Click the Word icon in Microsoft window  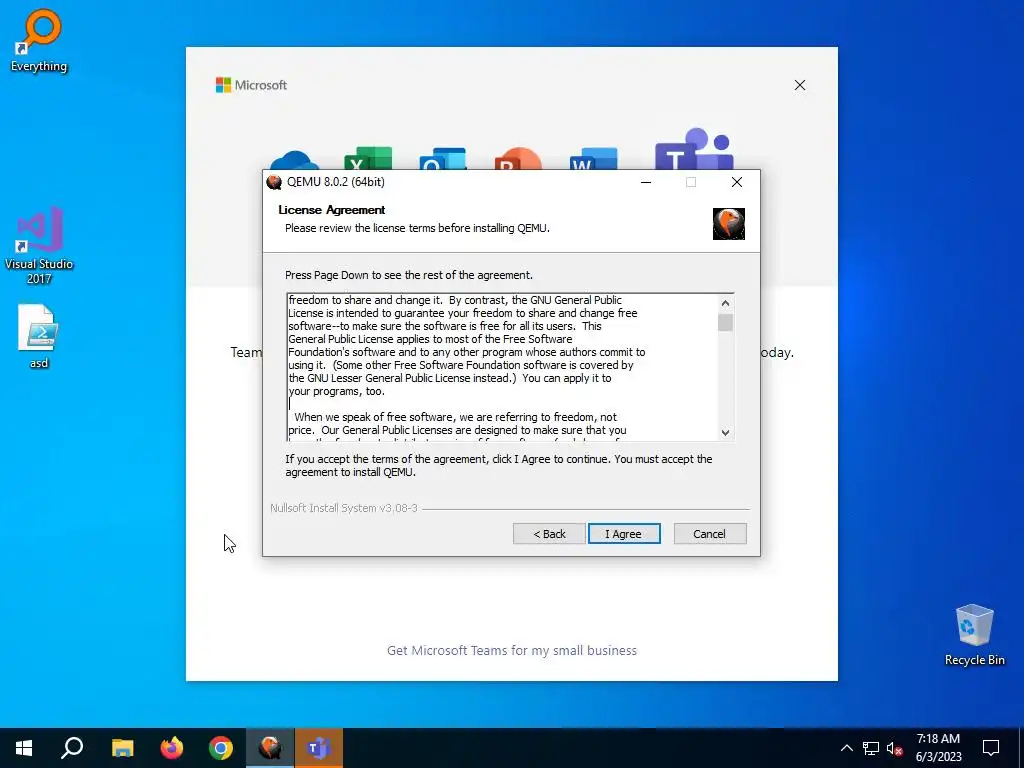[x=593, y=159]
